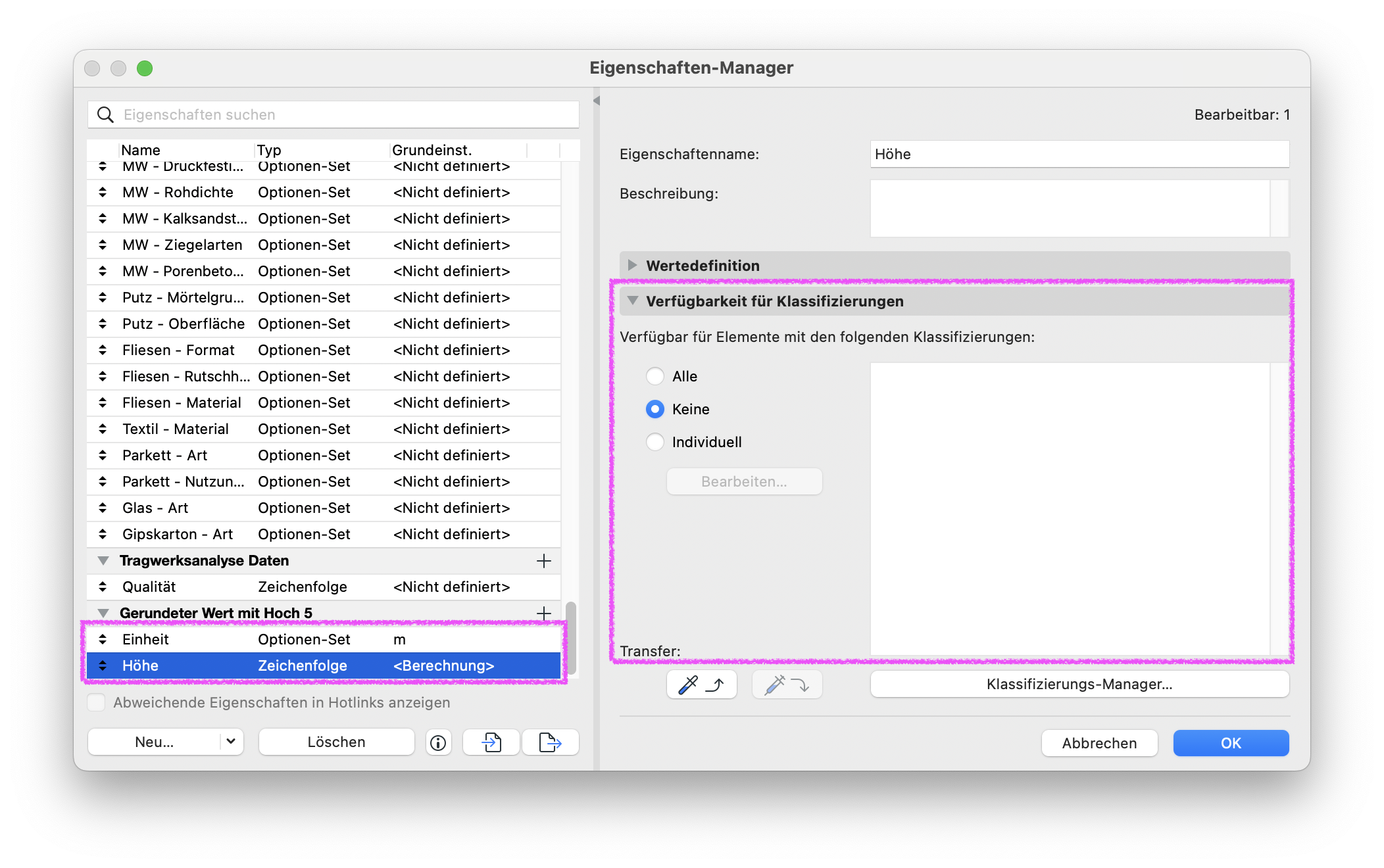Open the Neu... dropdown arrow

(x=231, y=742)
